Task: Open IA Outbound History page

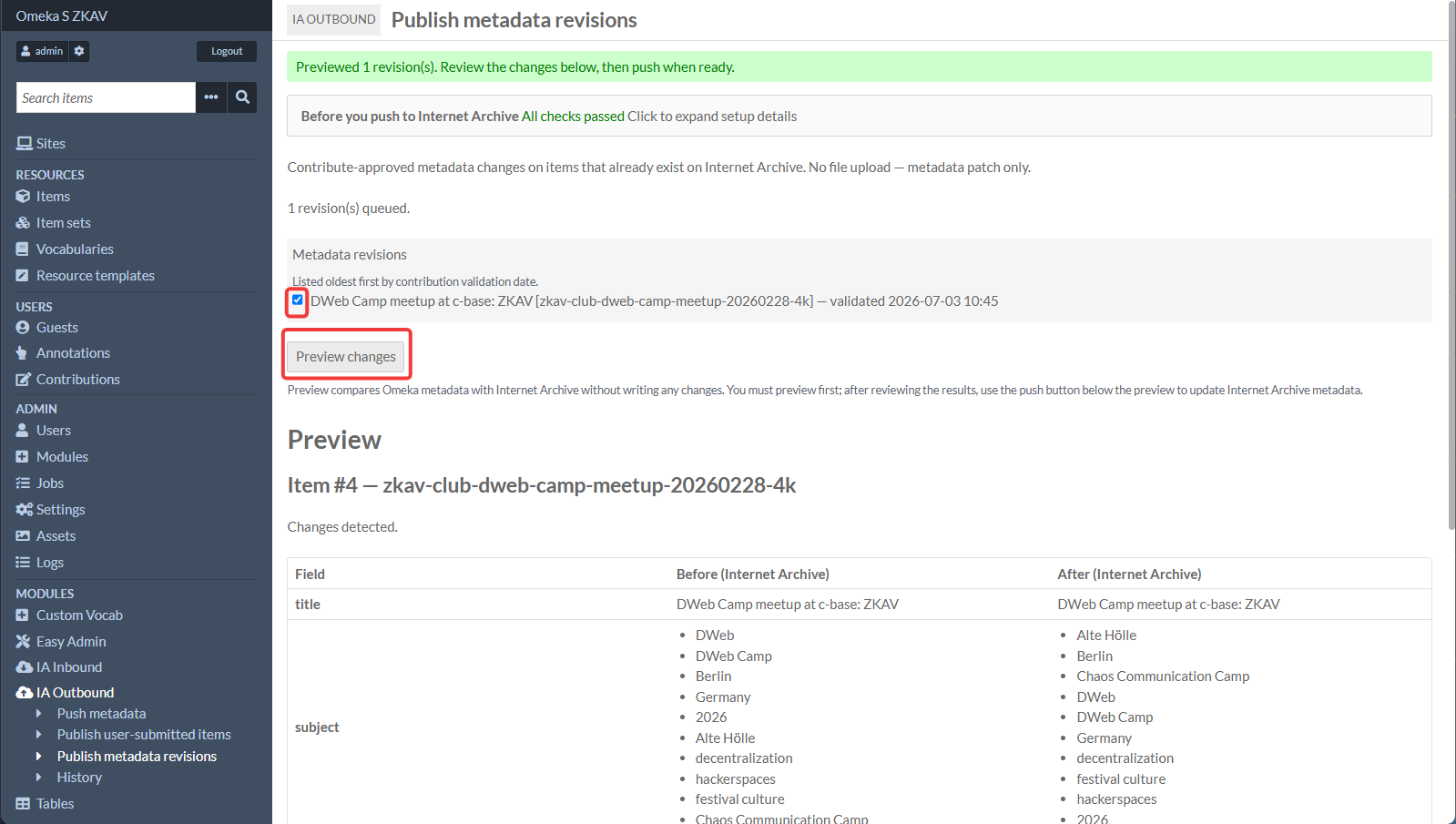Action: pyautogui.click(x=79, y=777)
